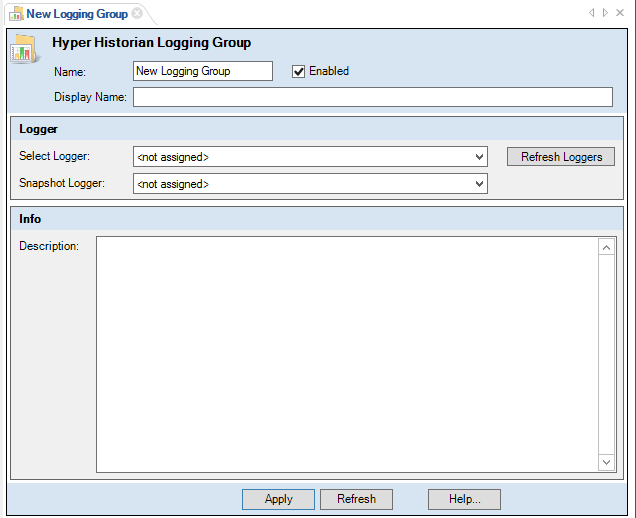Expand the Snapshot Logger dropdown
Viewport: 636px width, 518px height.
[x=480, y=184]
